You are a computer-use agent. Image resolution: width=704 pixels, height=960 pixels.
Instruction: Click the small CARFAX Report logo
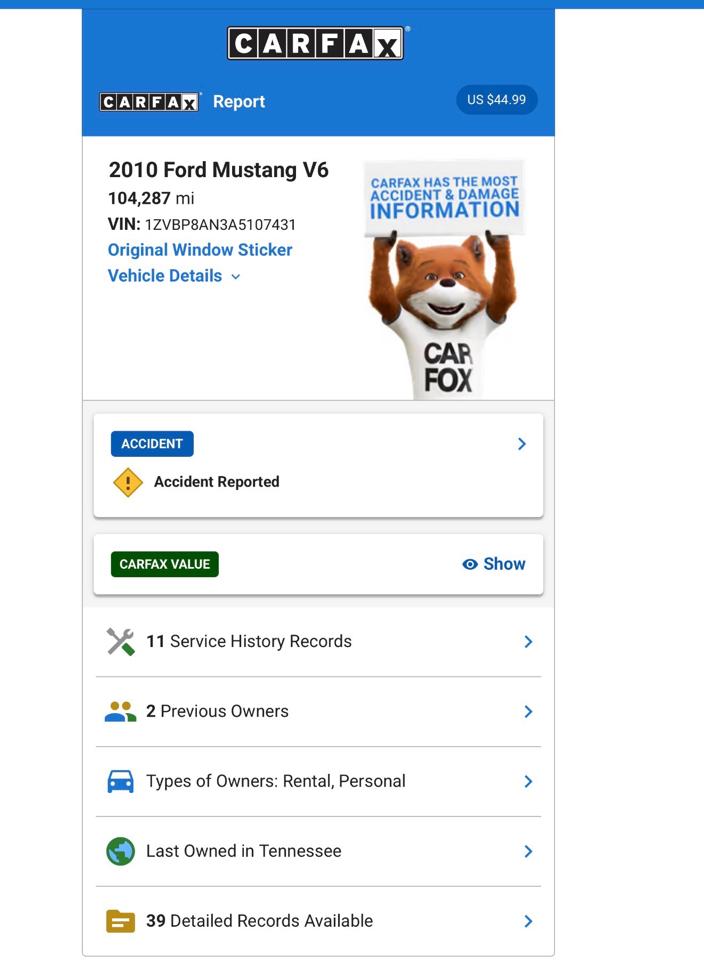coord(150,102)
